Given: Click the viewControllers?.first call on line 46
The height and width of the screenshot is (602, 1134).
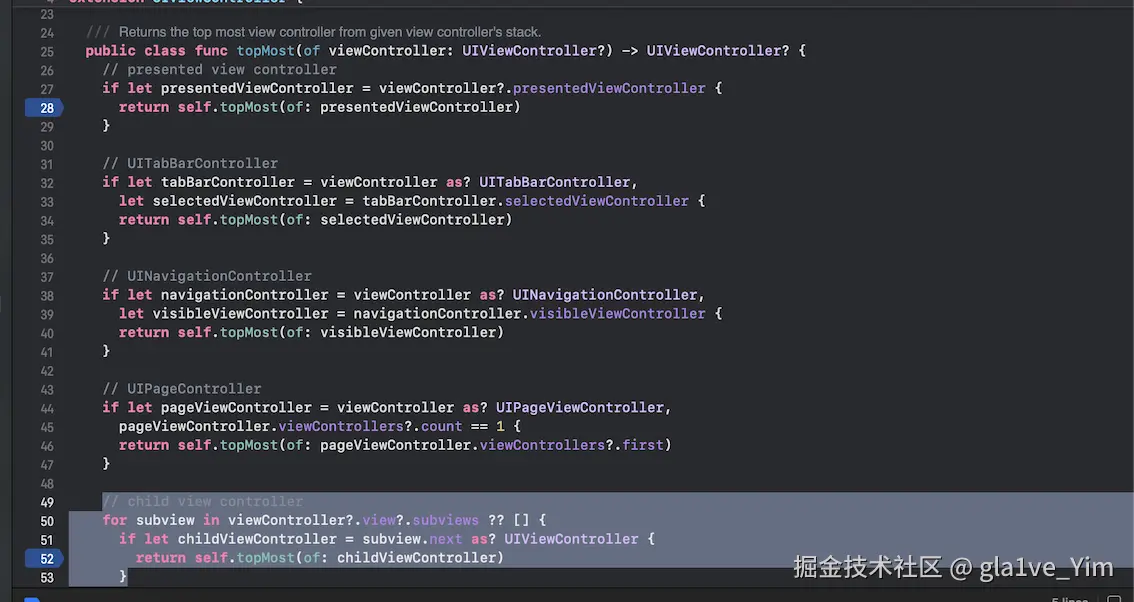Looking at the screenshot, I should point(577,445).
